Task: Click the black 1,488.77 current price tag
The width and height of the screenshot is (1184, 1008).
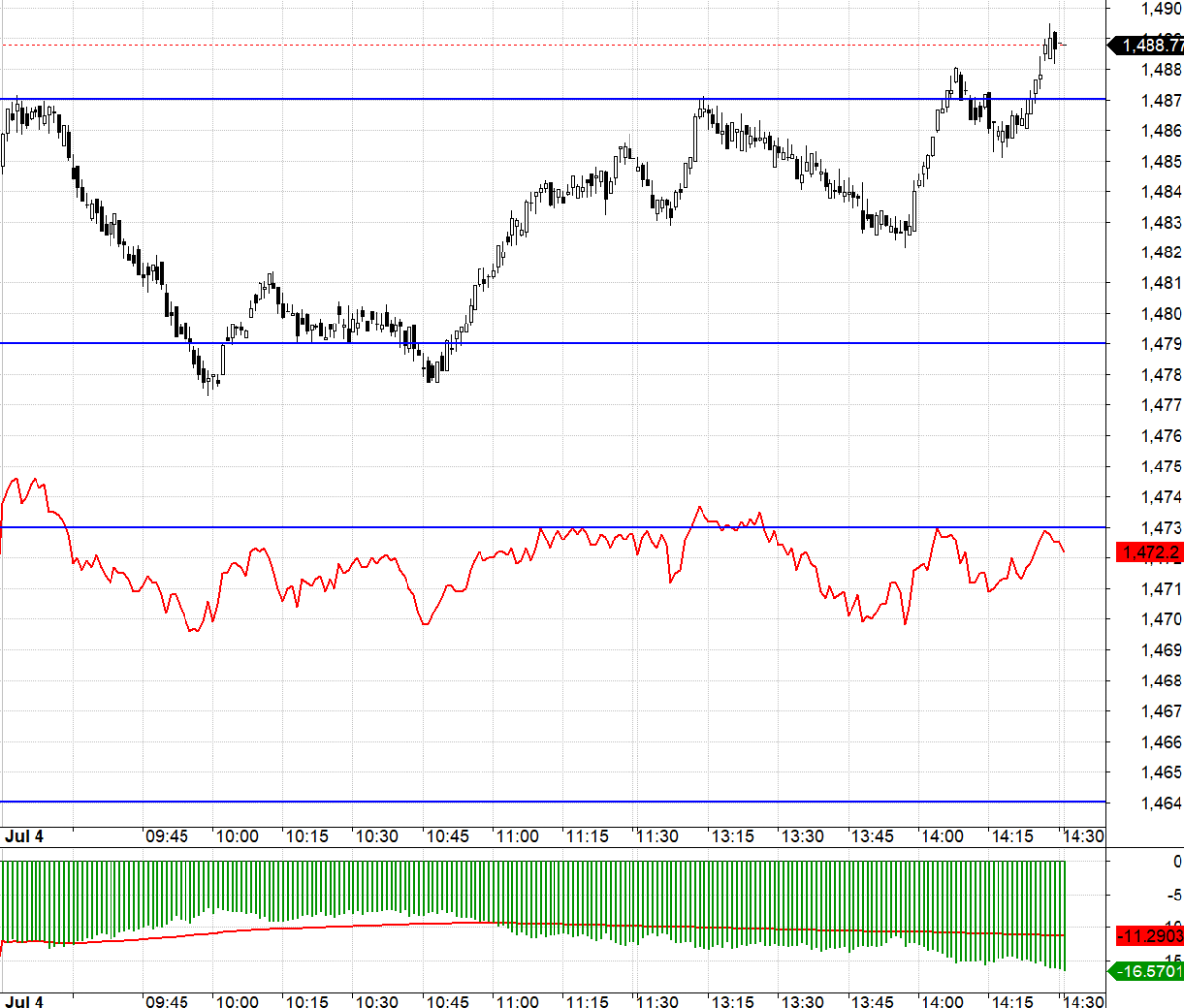Action: [1147, 45]
